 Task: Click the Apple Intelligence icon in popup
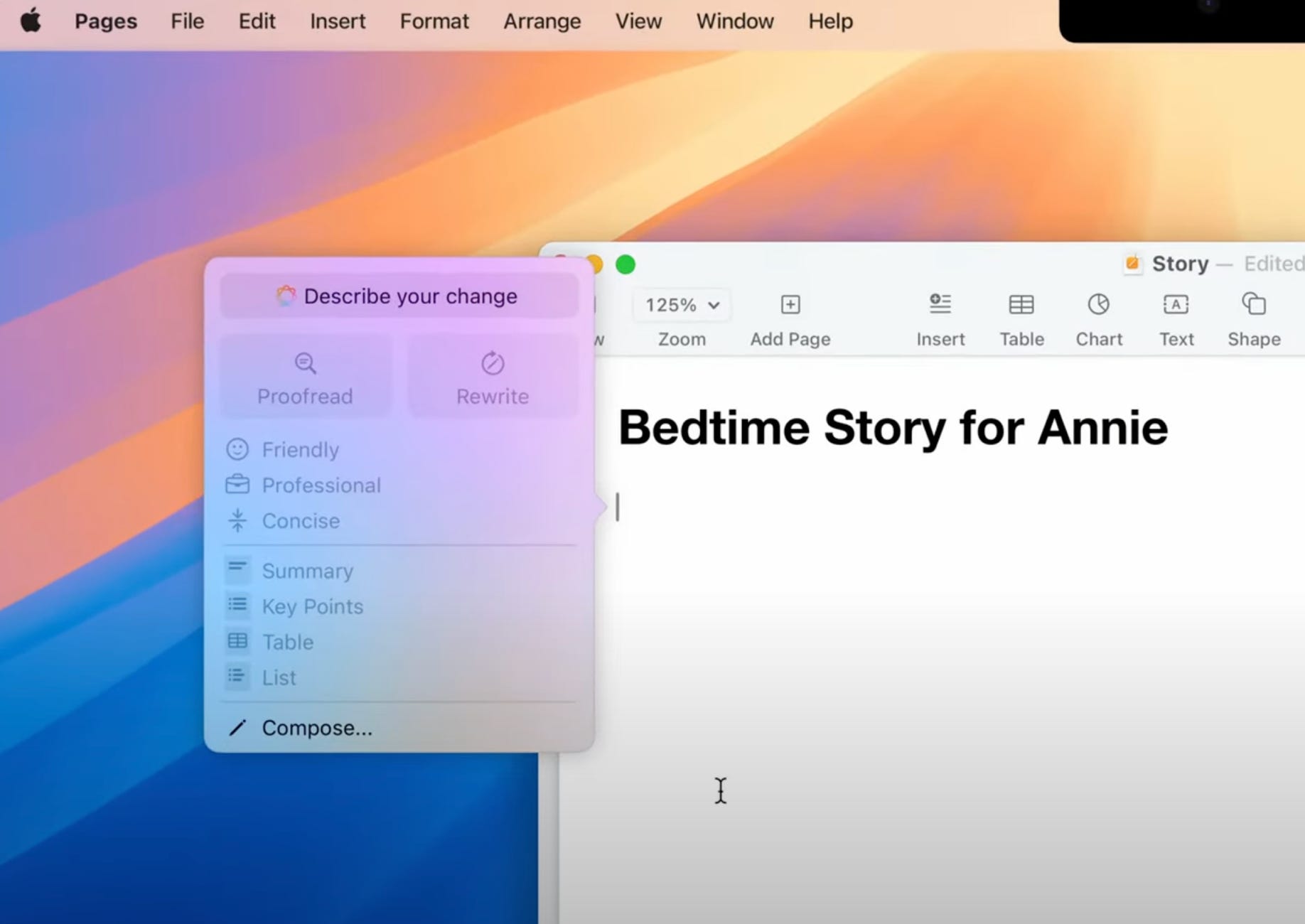pos(286,296)
